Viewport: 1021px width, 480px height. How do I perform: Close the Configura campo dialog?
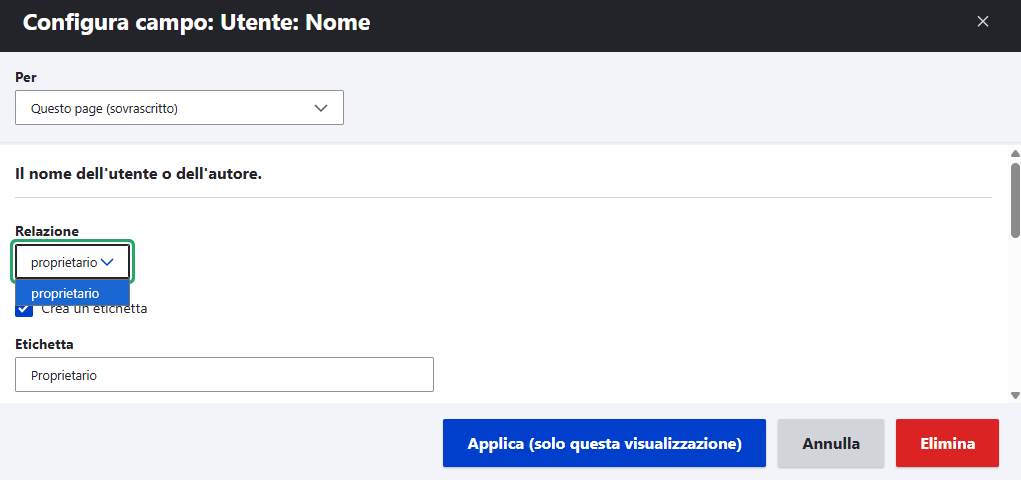point(983,22)
